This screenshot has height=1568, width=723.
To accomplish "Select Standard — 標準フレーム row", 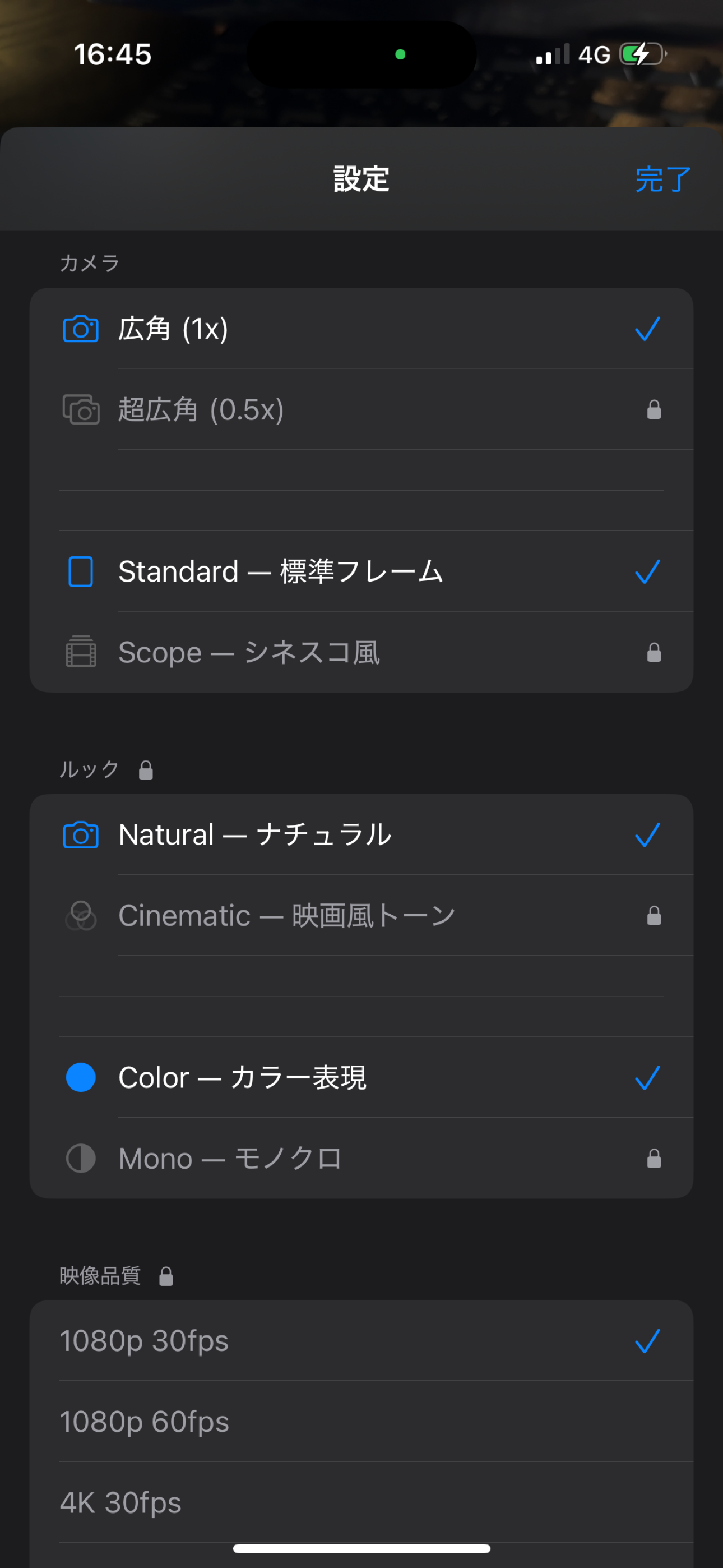I will click(361, 571).
